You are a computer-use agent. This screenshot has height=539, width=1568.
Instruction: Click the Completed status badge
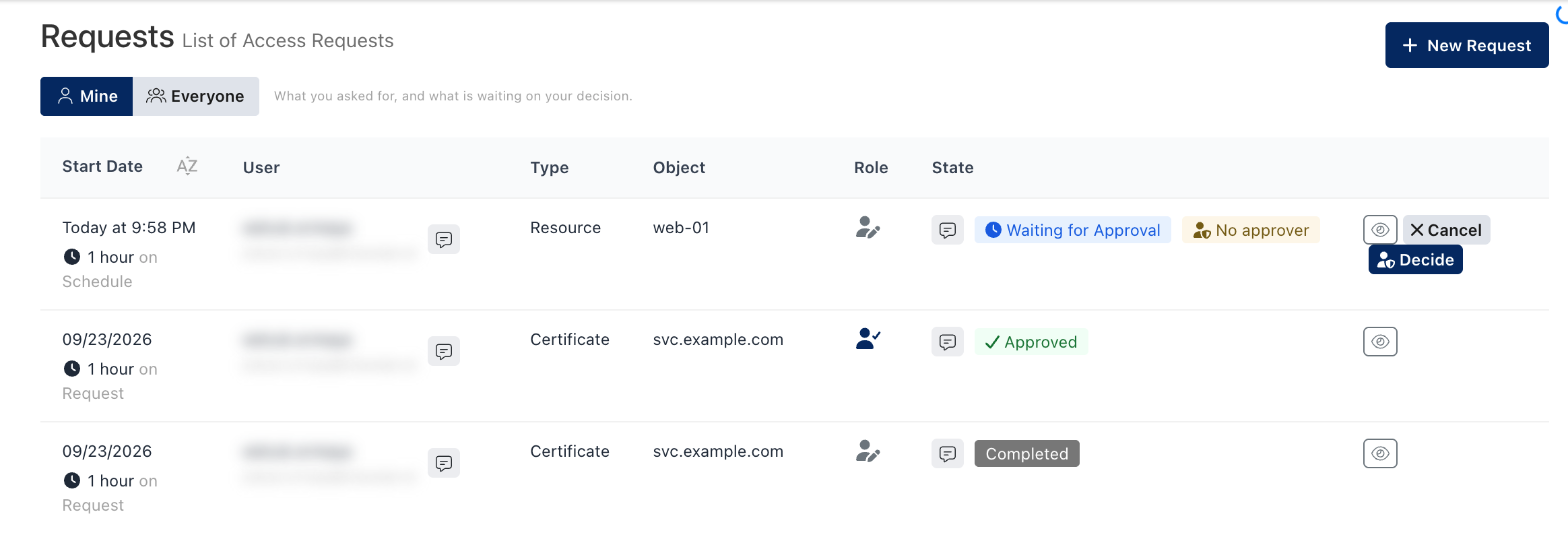(1027, 454)
